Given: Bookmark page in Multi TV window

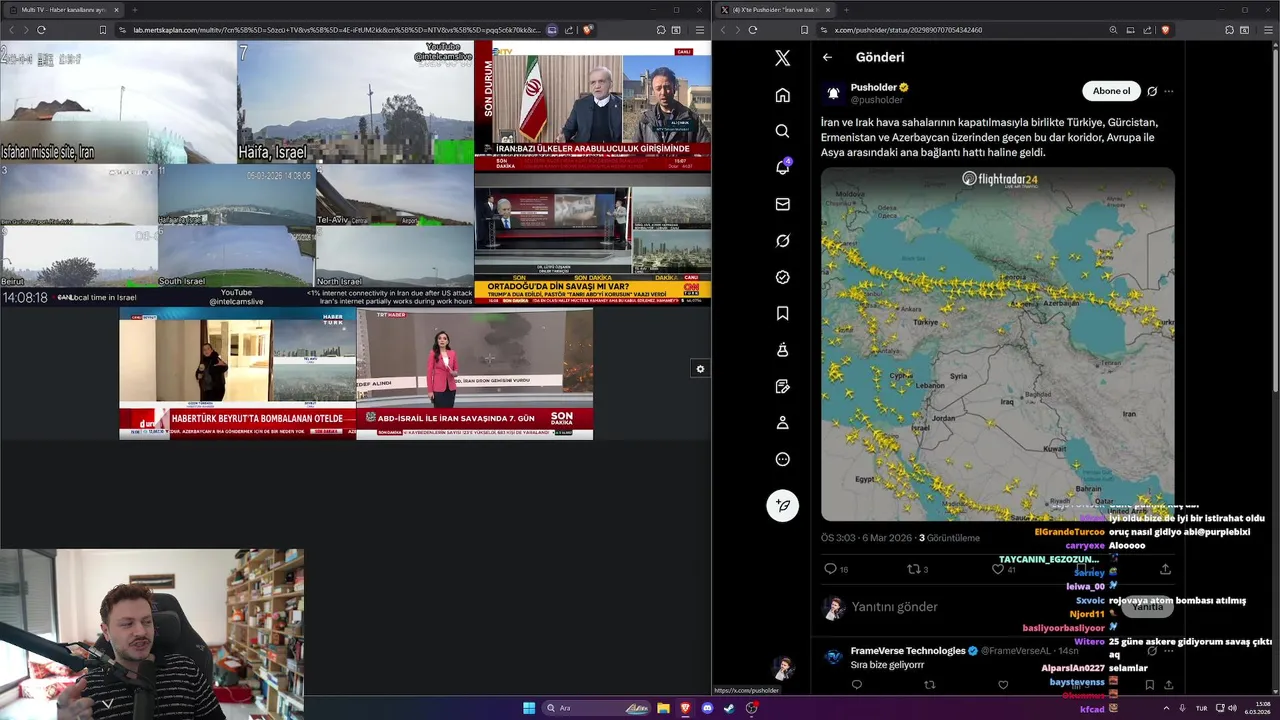Looking at the screenshot, I should (x=102, y=30).
